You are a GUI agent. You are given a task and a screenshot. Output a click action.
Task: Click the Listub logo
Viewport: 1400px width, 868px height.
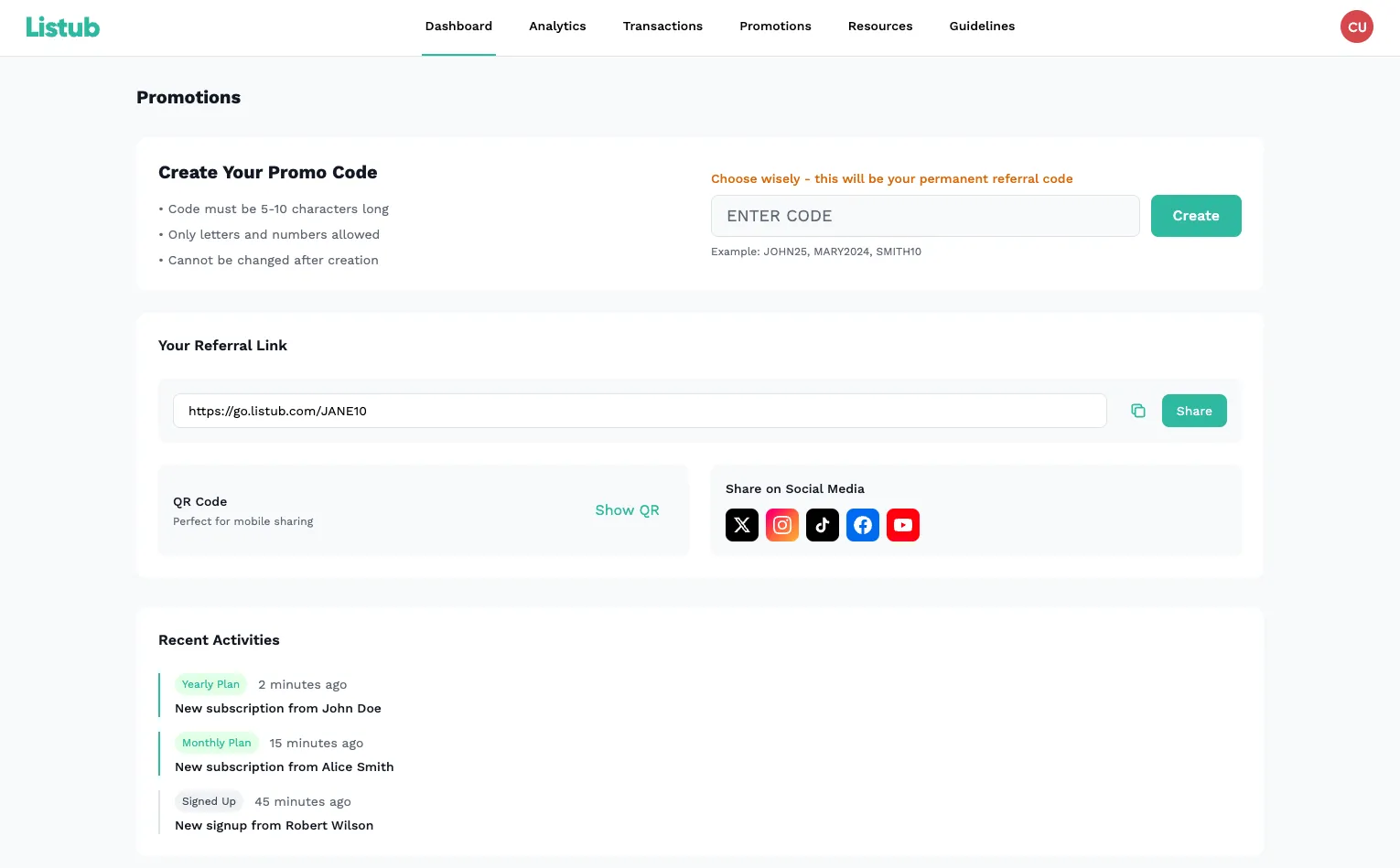tap(63, 27)
